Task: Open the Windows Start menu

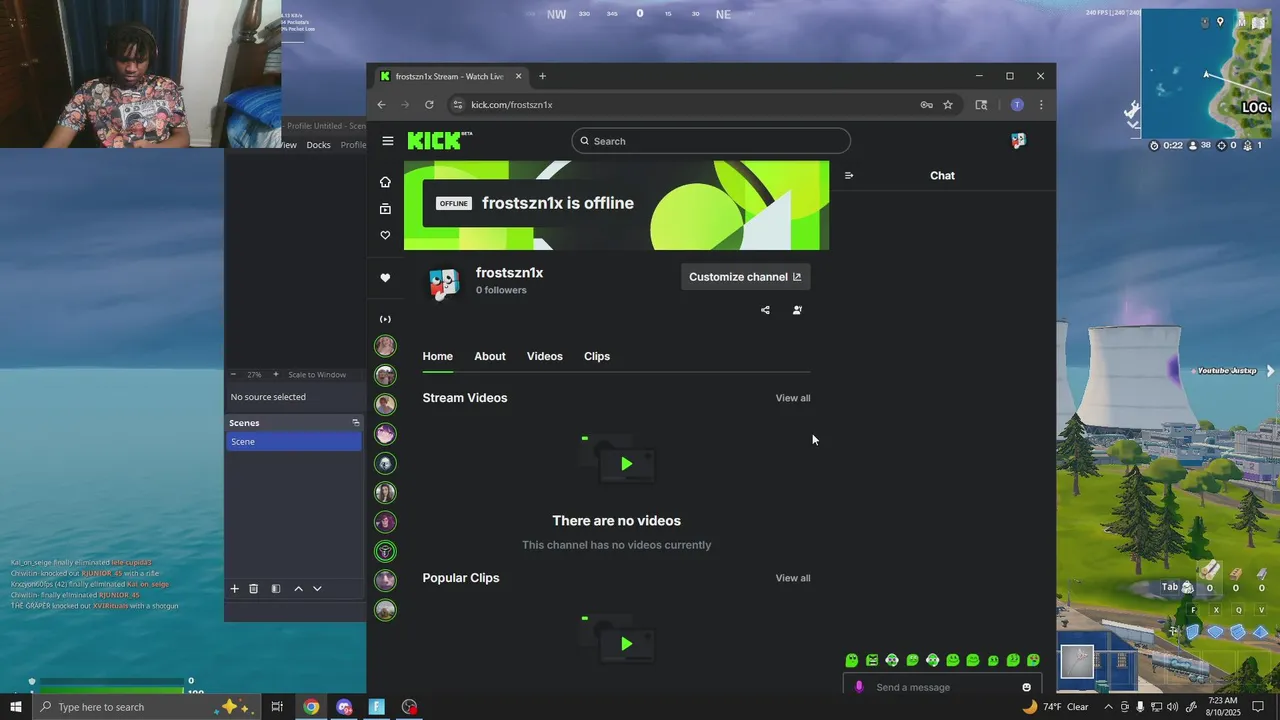Action: (x=15, y=707)
